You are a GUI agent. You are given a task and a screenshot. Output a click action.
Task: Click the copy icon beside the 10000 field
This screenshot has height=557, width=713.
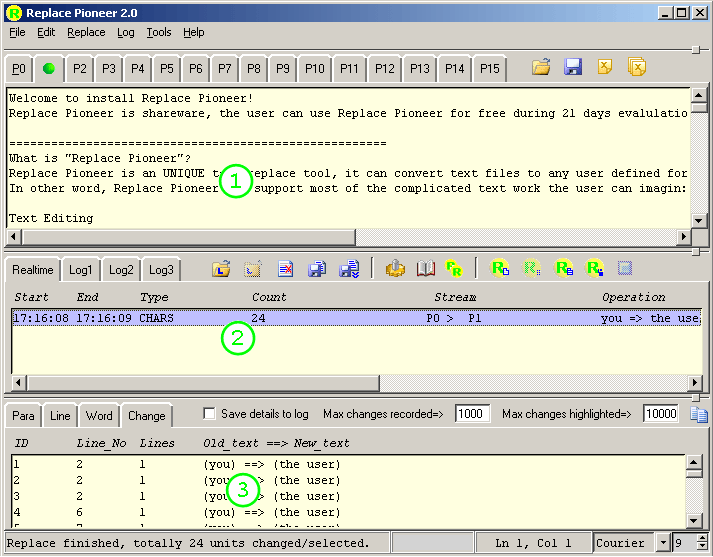[698, 414]
